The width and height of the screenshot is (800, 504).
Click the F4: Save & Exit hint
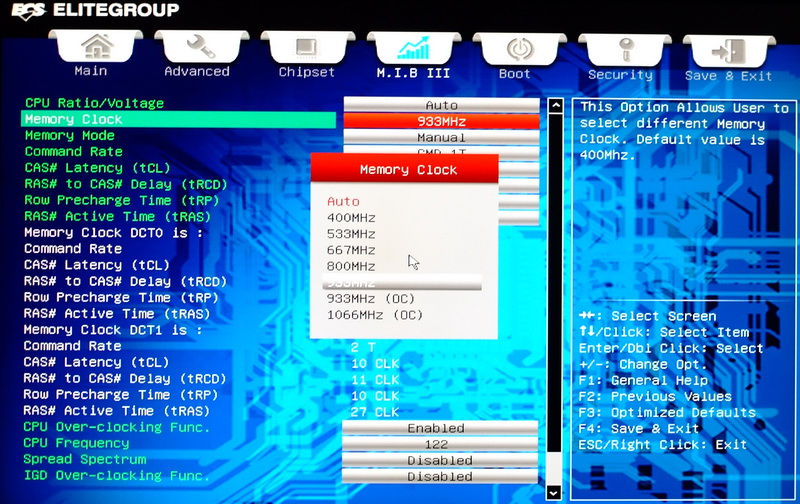[x=639, y=429]
